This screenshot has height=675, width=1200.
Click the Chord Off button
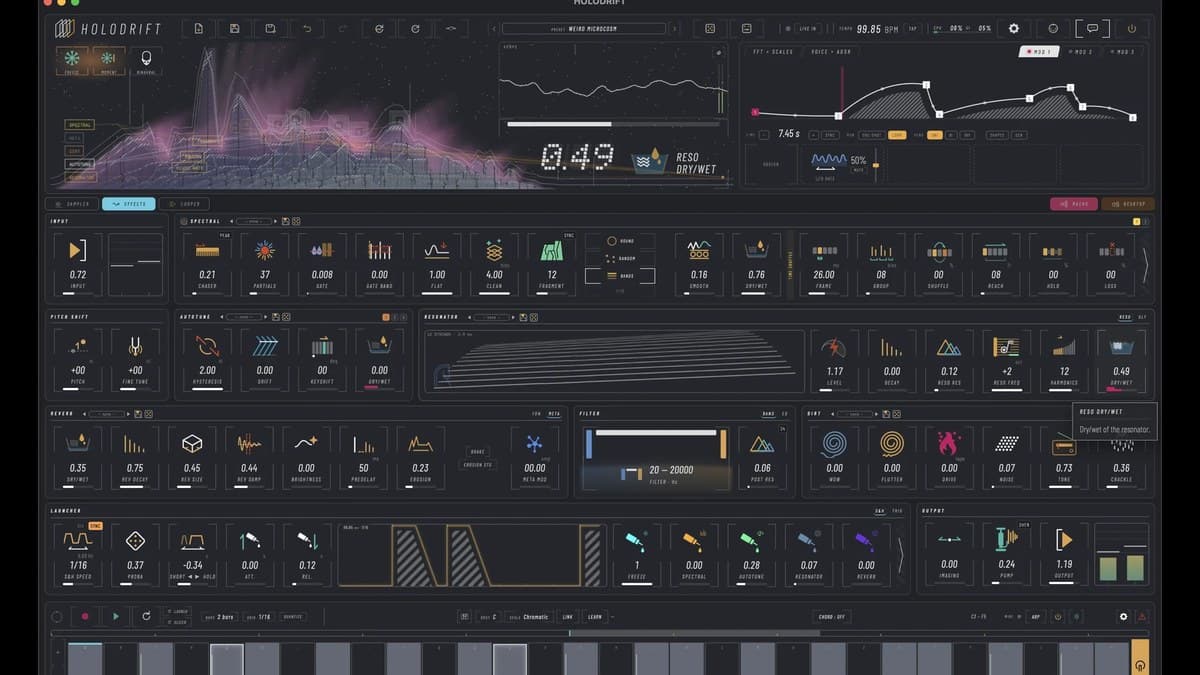(833, 617)
